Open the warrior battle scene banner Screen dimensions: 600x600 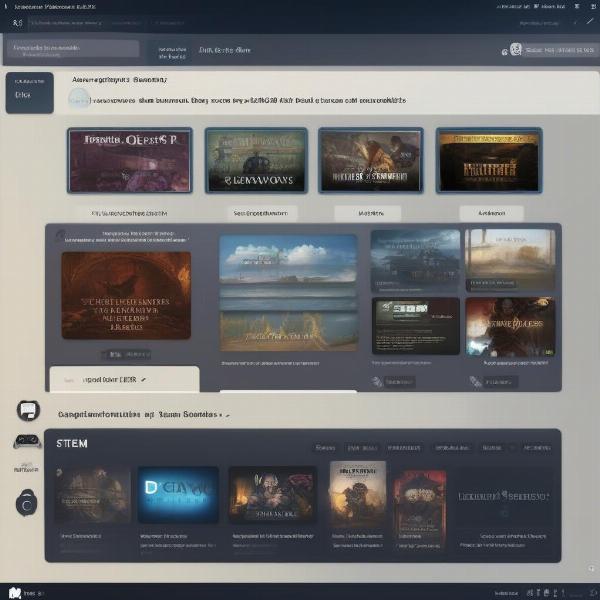pos(371,160)
